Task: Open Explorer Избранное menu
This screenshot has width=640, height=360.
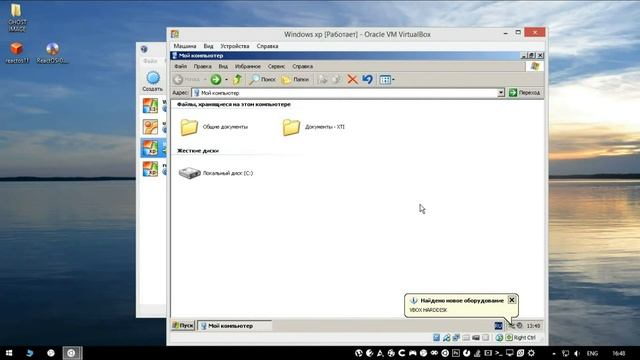Action: coord(247,66)
